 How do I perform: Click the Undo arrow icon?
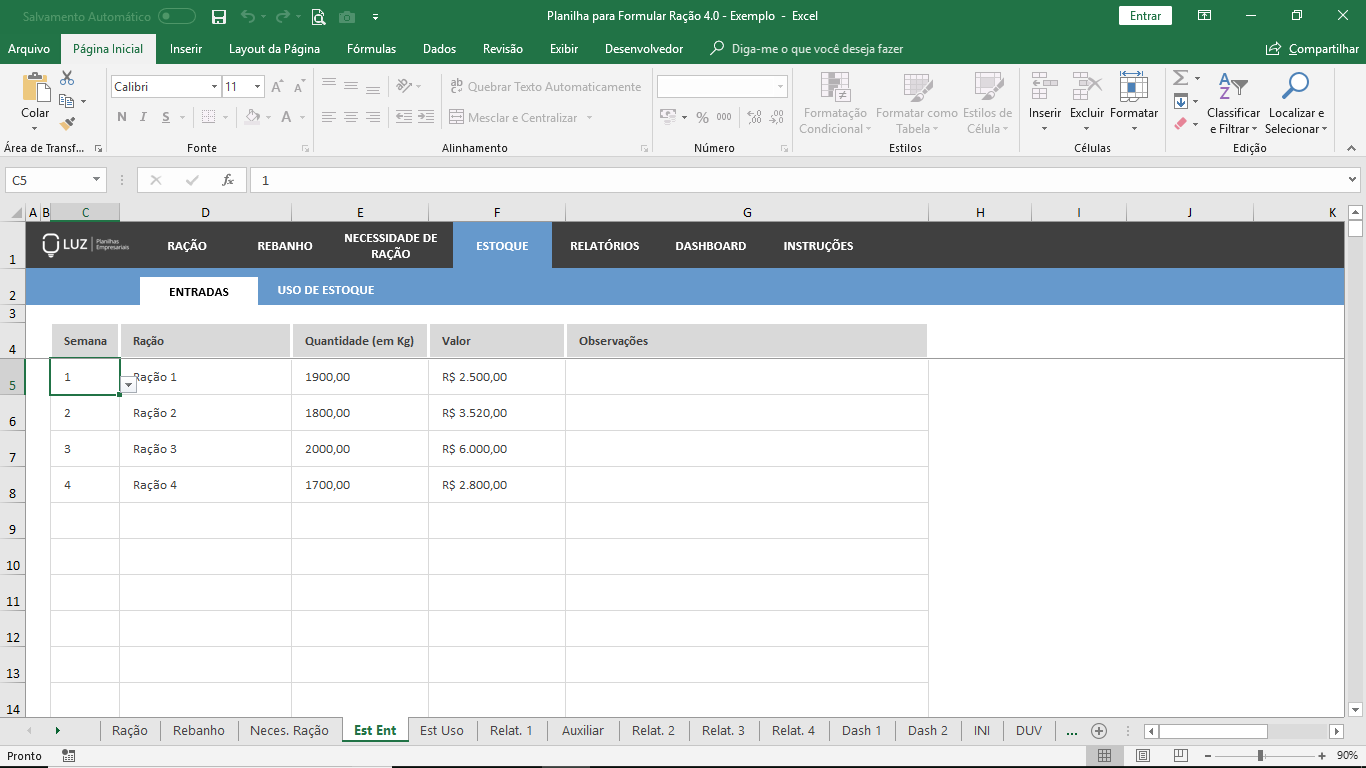pos(248,16)
